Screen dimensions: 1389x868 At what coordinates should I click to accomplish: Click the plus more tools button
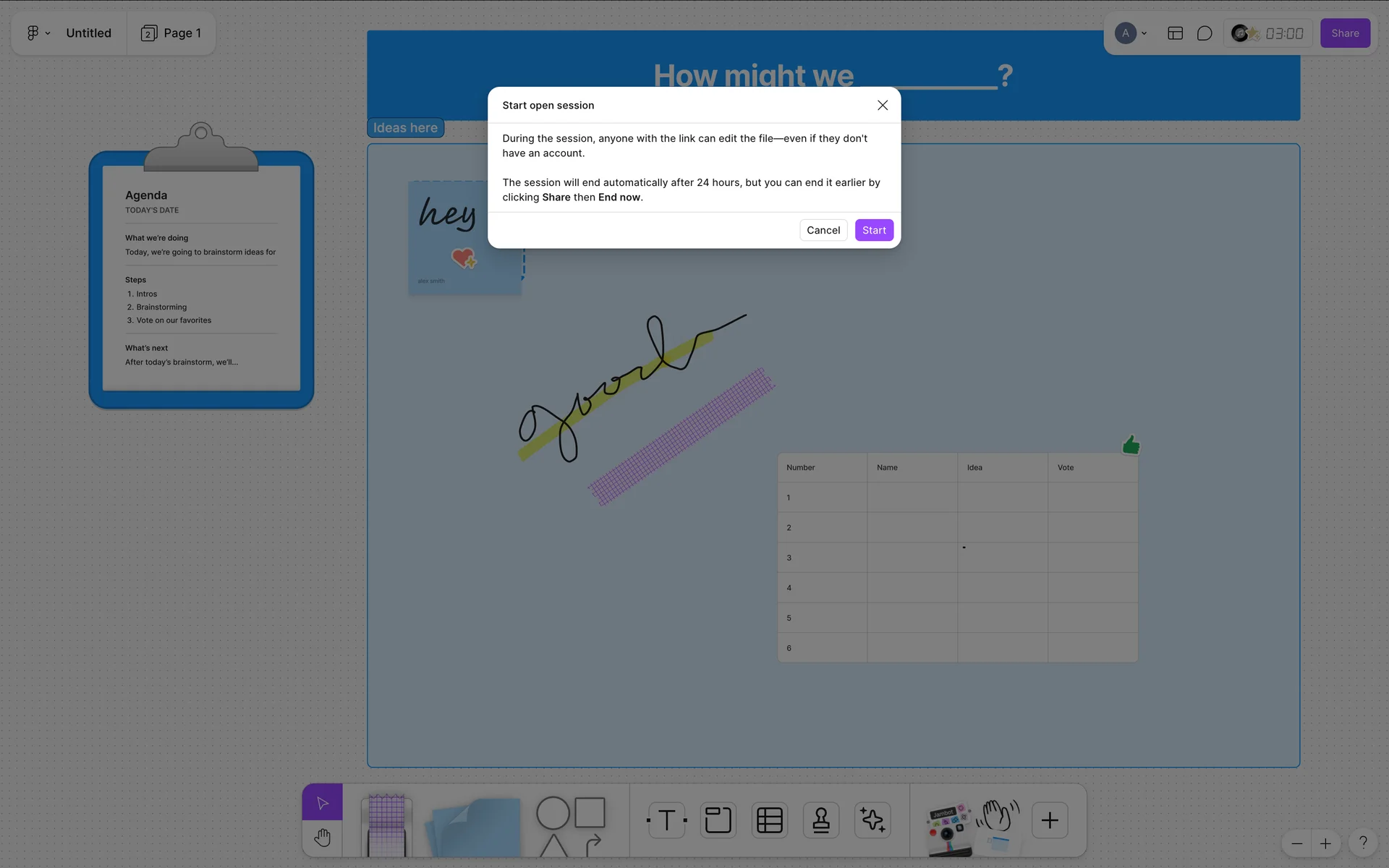coord(1049,820)
